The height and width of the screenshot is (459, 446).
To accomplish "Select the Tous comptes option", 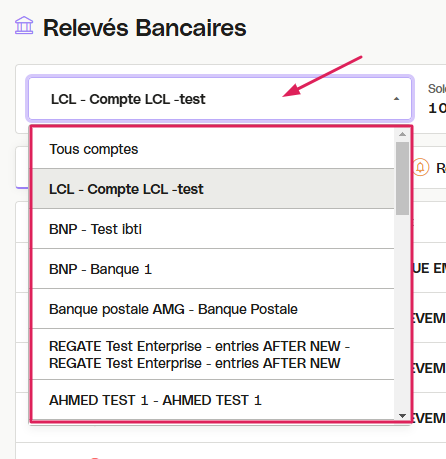I will click(x=213, y=149).
